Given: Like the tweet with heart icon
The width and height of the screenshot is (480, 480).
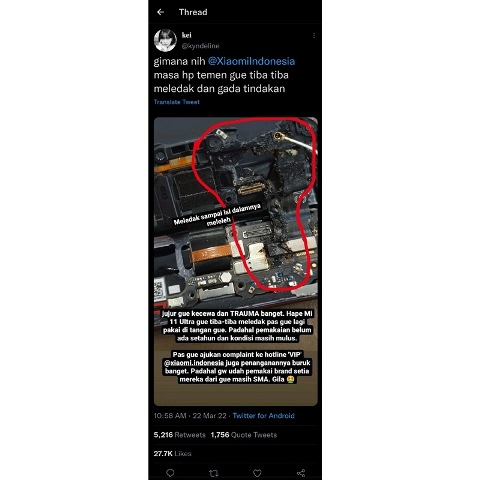Looking at the screenshot, I should point(257,473).
